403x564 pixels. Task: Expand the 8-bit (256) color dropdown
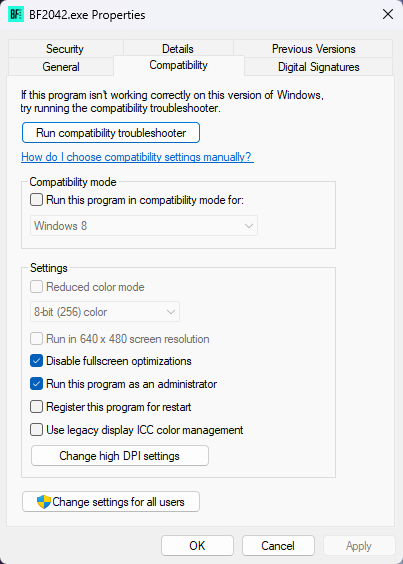pyautogui.click(x=105, y=312)
